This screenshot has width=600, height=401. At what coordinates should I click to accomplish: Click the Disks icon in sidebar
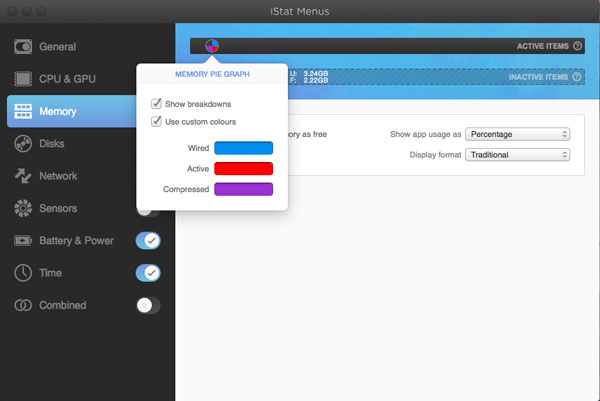coord(23,144)
